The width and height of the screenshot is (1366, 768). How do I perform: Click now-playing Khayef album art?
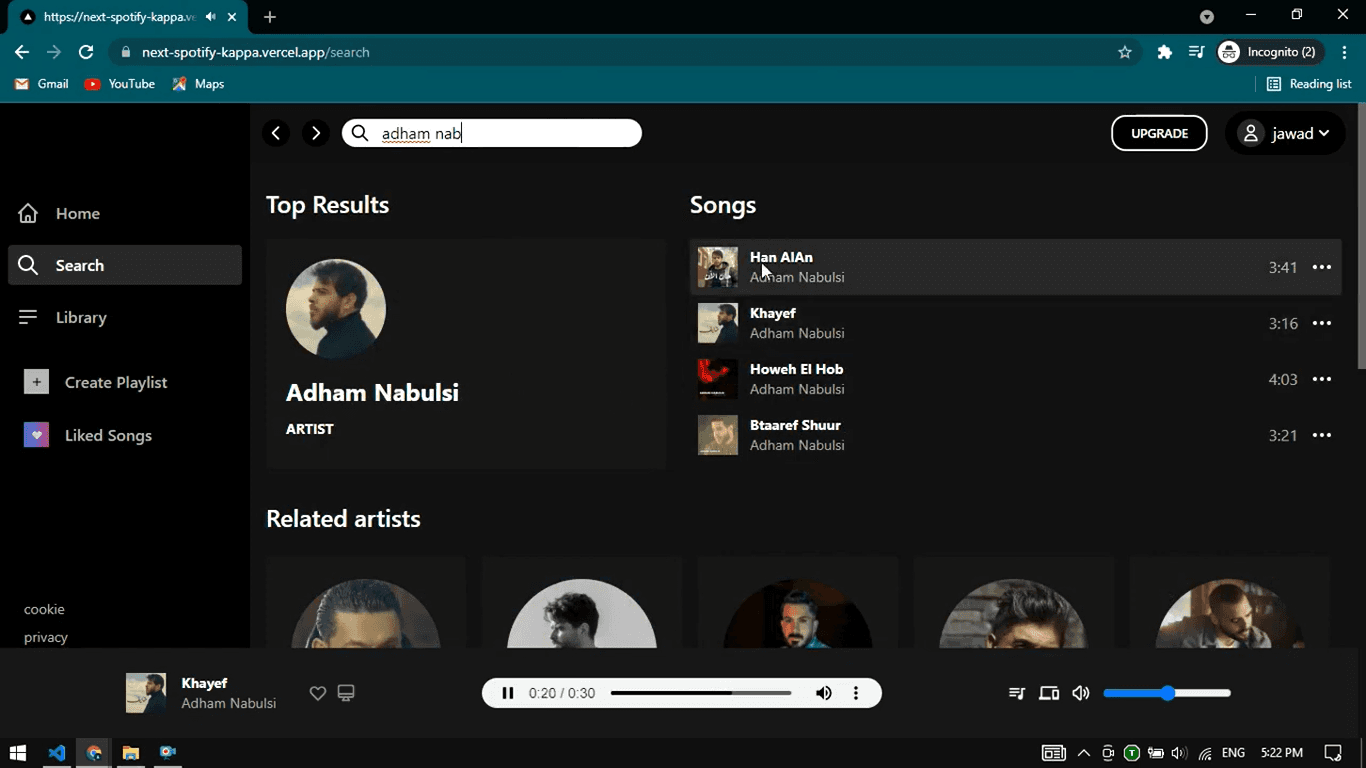point(146,693)
